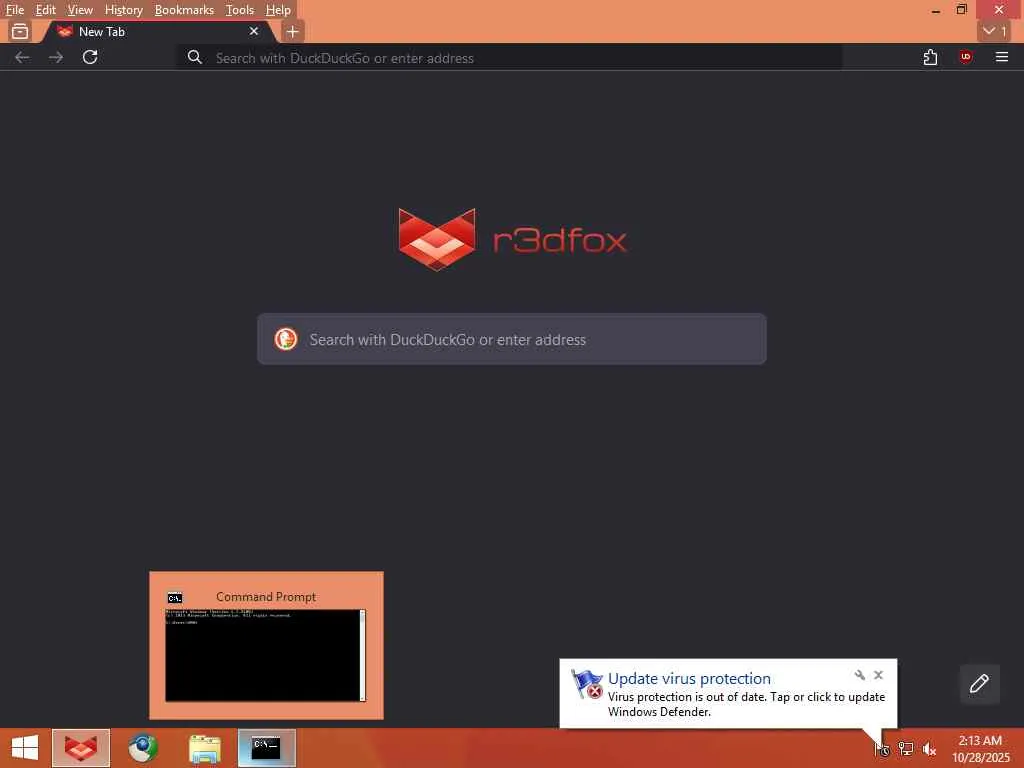1024x768 pixels.
Task: Open the History menu
Action: [123, 10]
